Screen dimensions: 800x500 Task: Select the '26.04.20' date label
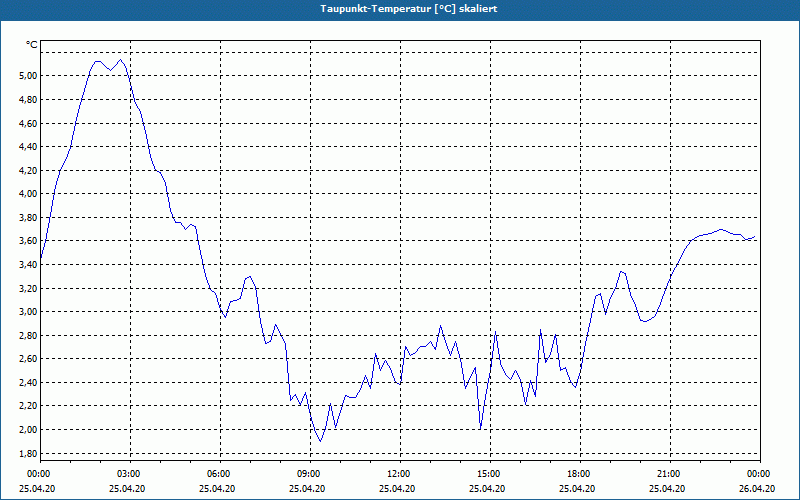click(x=757, y=488)
